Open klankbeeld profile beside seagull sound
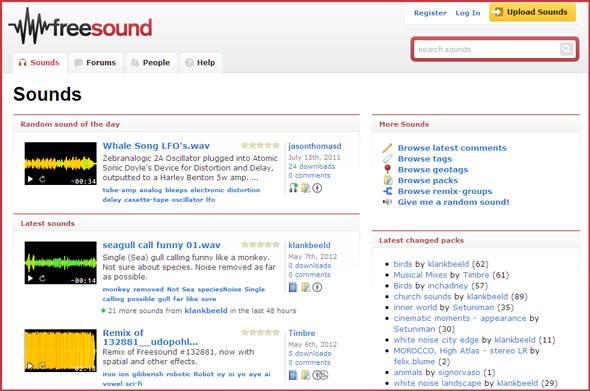Image resolution: width=590 pixels, height=391 pixels. click(x=309, y=245)
